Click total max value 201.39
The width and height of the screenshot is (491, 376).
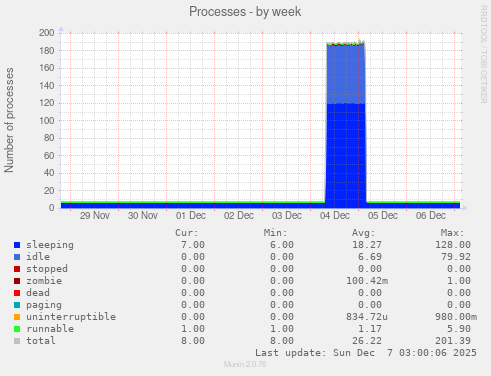tap(453, 341)
